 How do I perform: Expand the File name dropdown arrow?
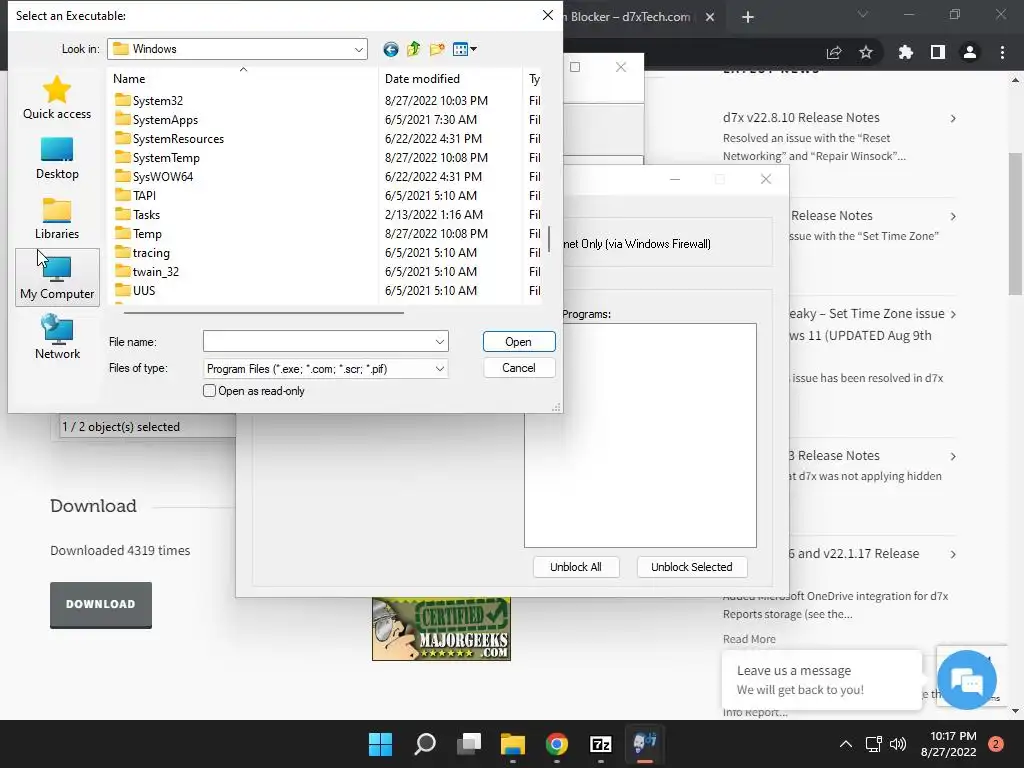pyautogui.click(x=440, y=342)
